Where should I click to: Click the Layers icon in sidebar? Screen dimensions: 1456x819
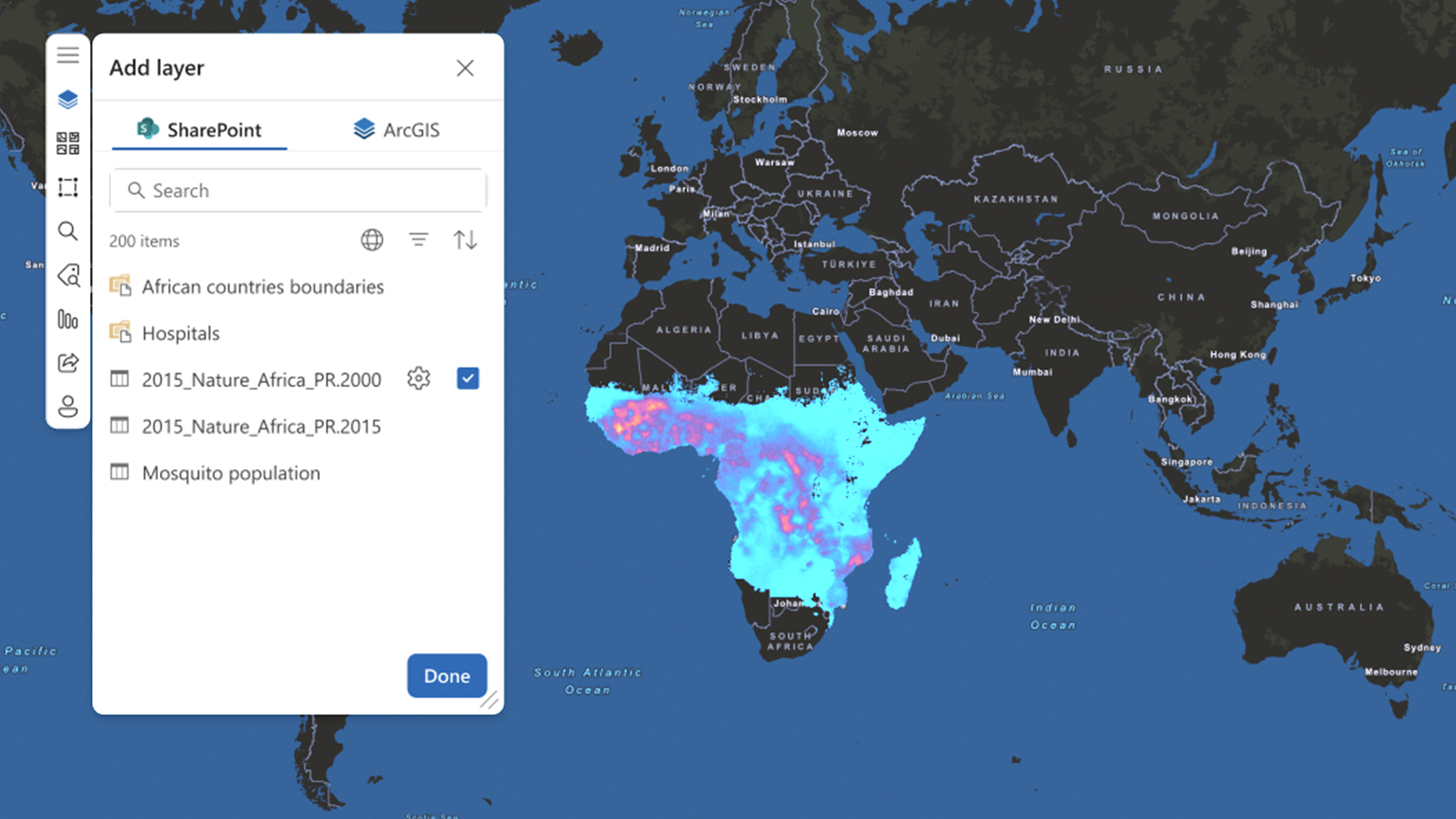coord(68,100)
